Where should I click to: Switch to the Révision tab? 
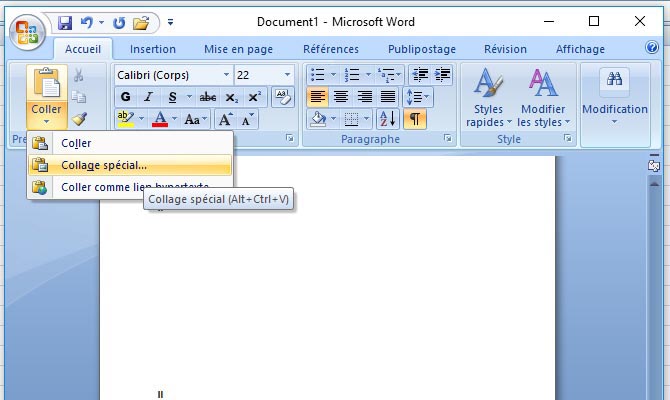coord(505,49)
